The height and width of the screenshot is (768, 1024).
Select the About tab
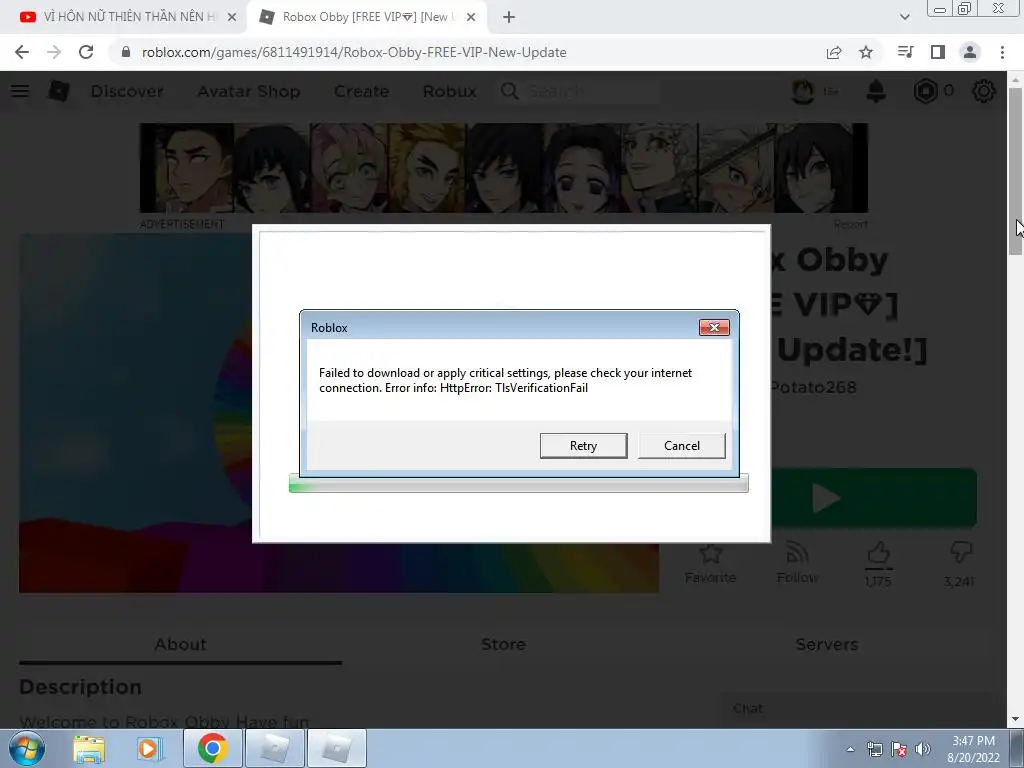click(x=180, y=644)
